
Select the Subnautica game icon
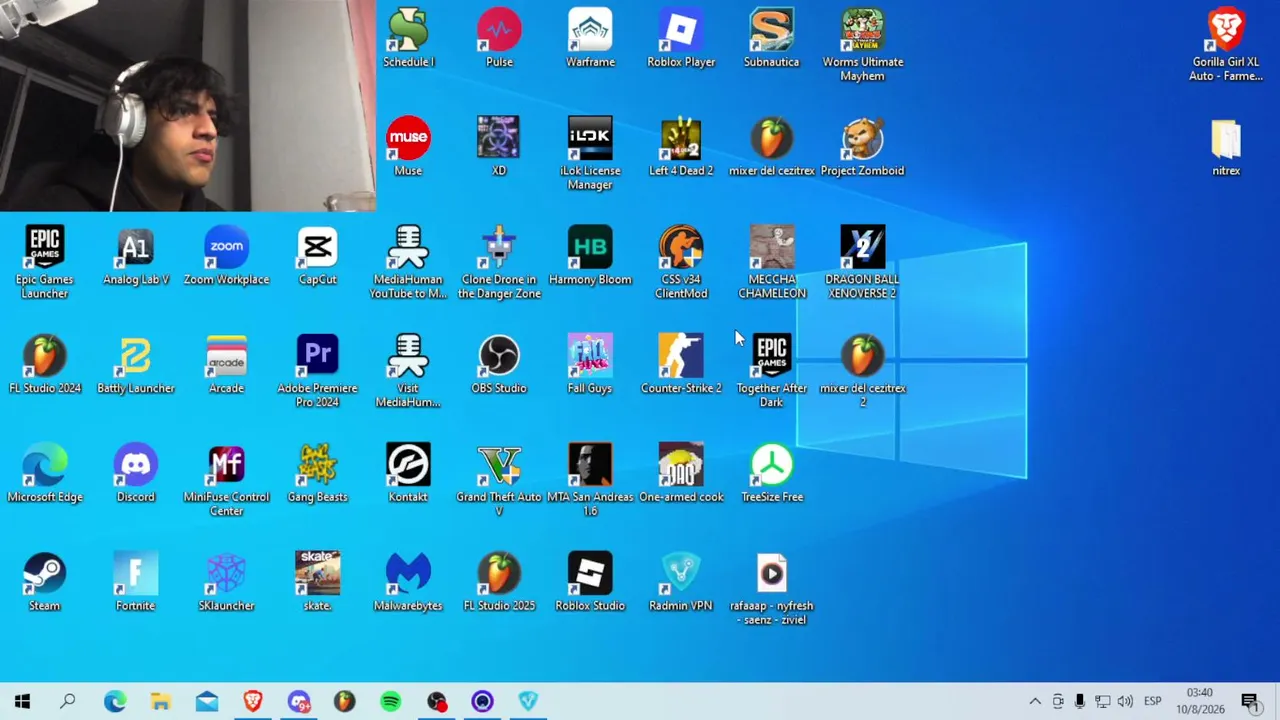pos(771,38)
